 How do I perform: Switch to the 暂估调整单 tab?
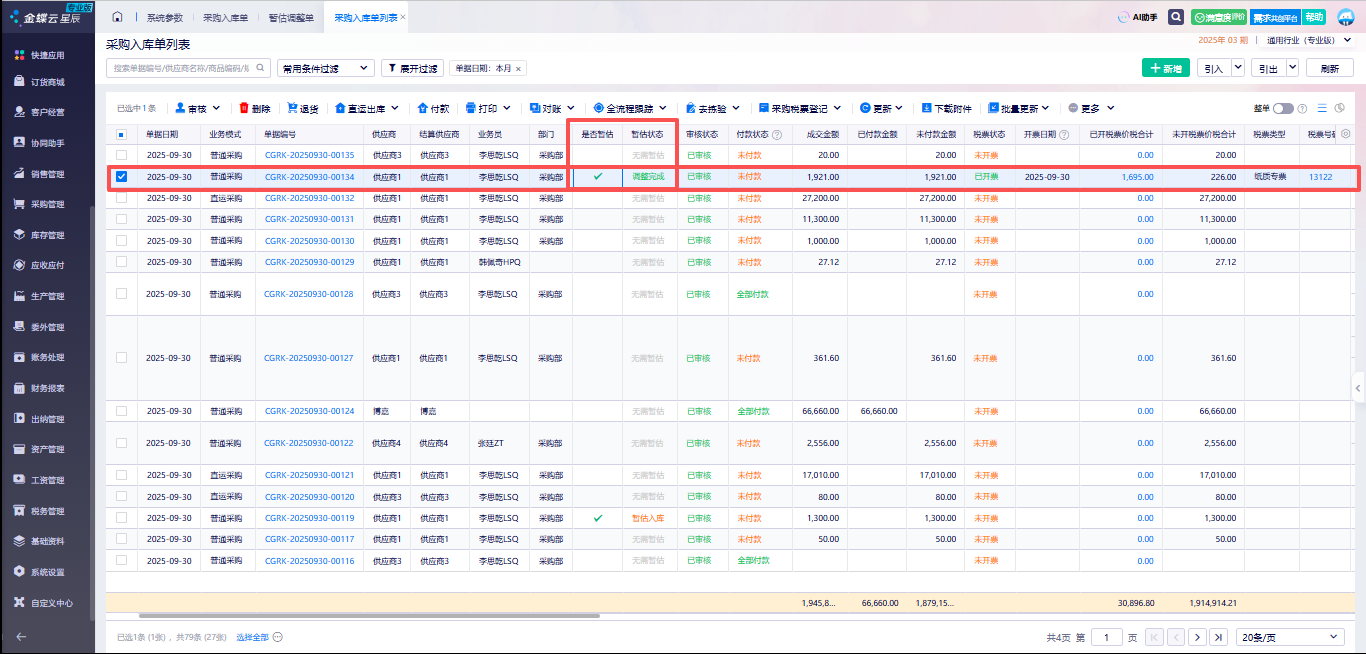[x=290, y=18]
